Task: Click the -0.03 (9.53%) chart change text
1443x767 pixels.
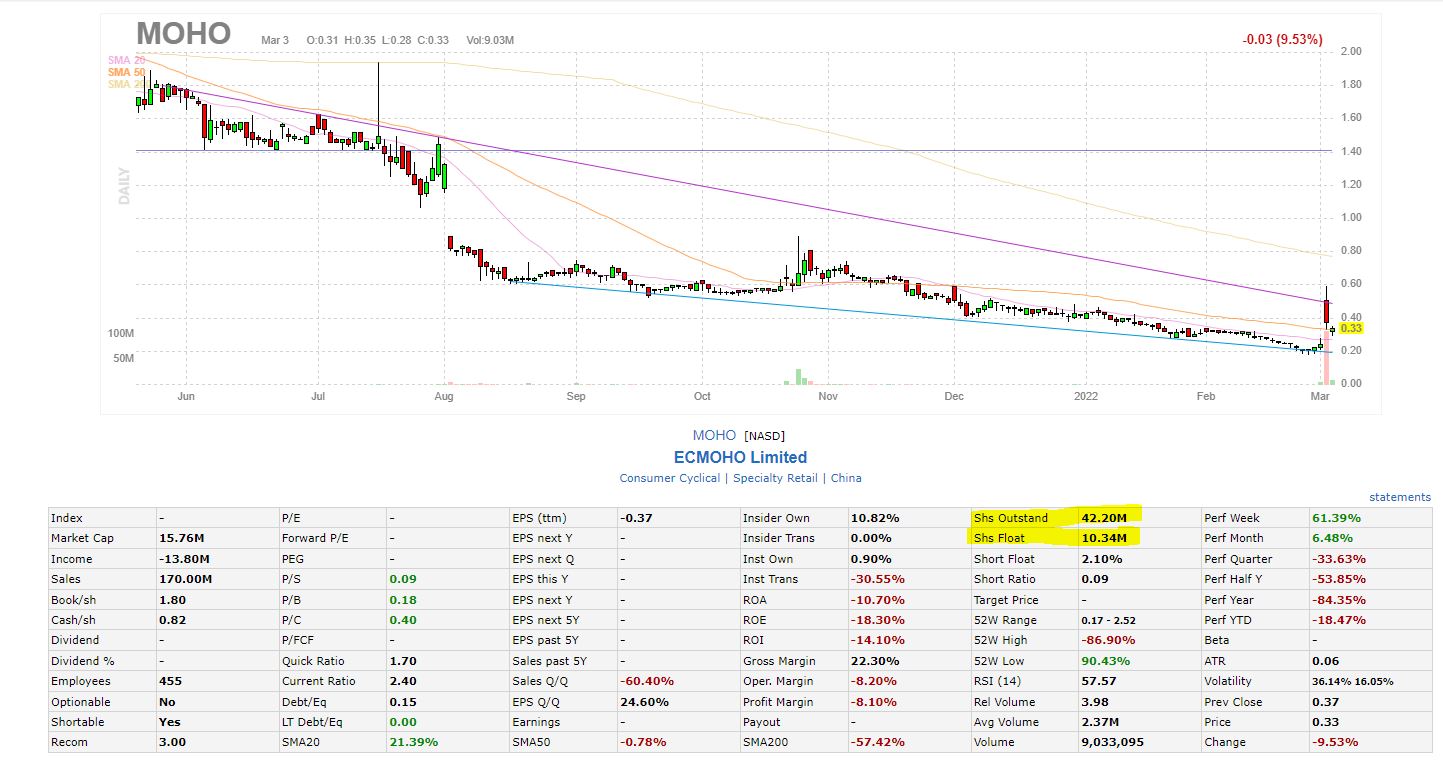Action: click(1283, 40)
